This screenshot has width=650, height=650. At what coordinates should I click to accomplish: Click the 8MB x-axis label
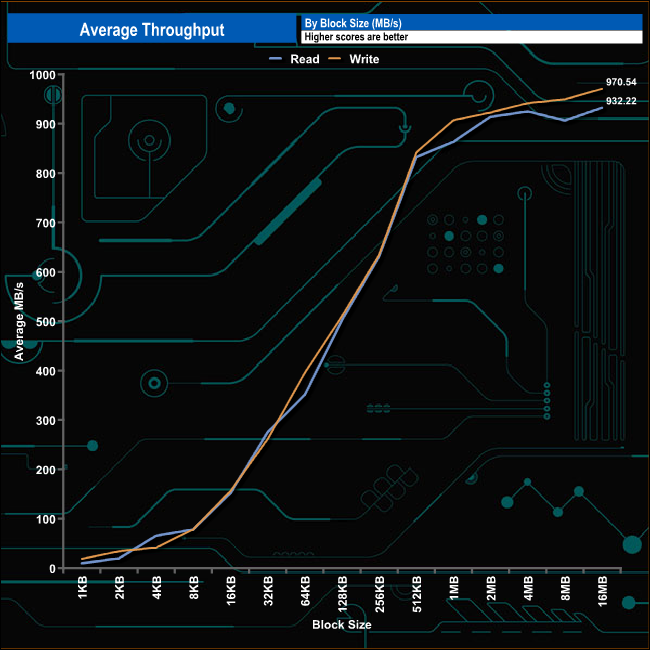(565, 588)
